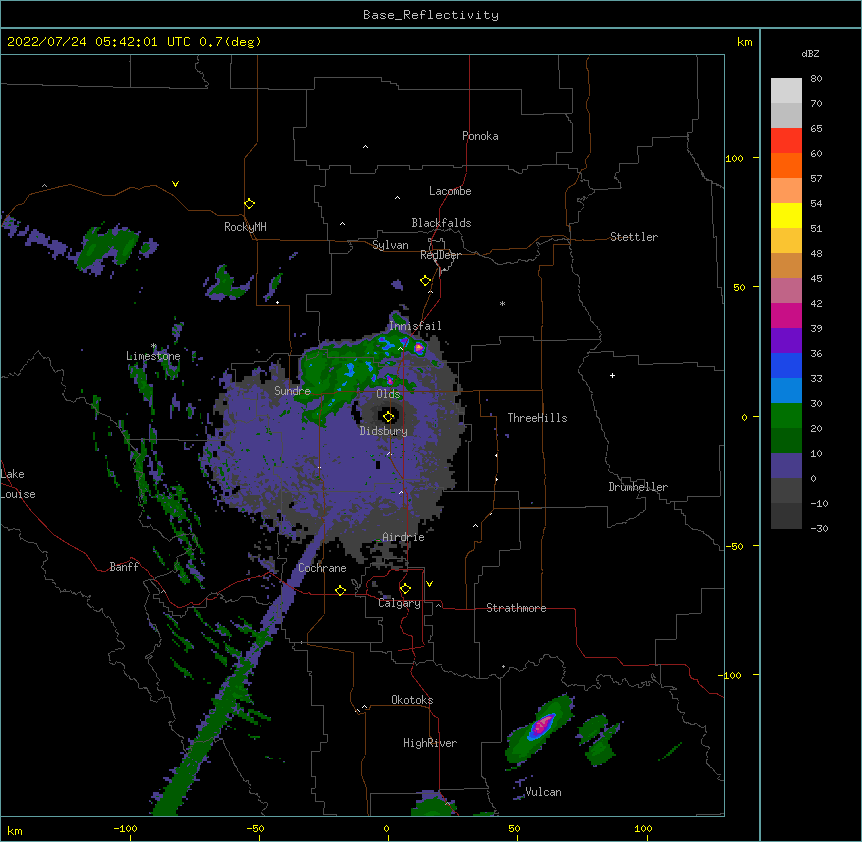Viewport: 862px width, 842px height.
Task: Click the yellow diamond marker south of RedDeer
Action: point(426,281)
